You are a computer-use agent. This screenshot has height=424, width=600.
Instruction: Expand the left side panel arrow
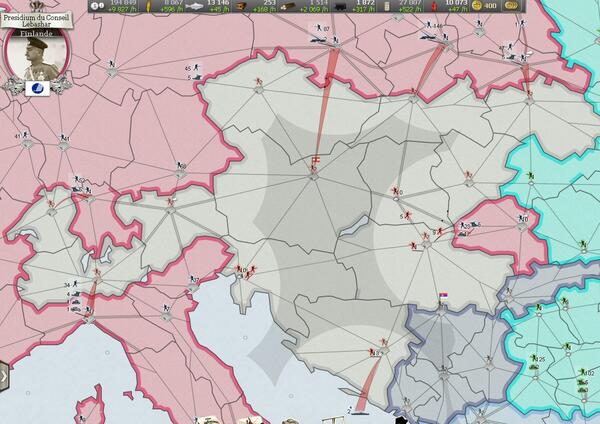[3, 376]
